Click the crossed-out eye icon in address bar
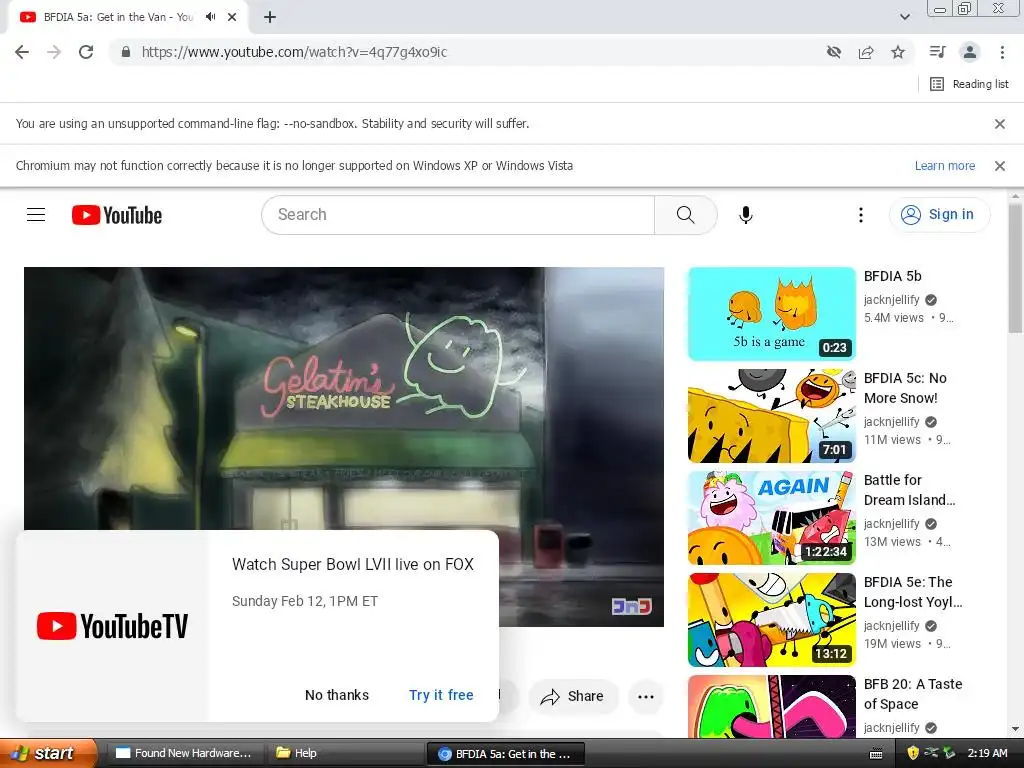This screenshot has width=1024, height=768. pyautogui.click(x=833, y=52)
